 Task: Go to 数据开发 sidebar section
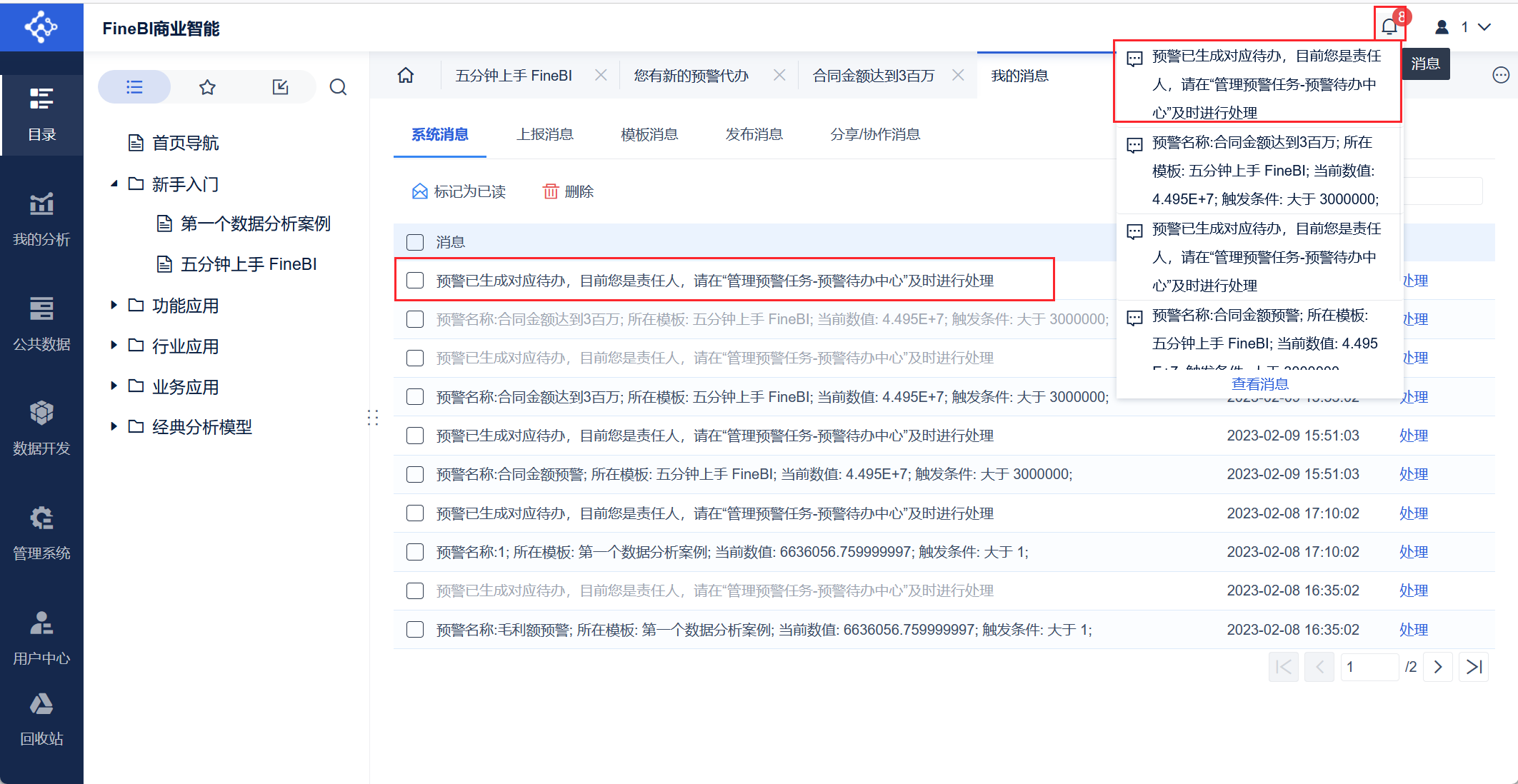tap(41, 428)
